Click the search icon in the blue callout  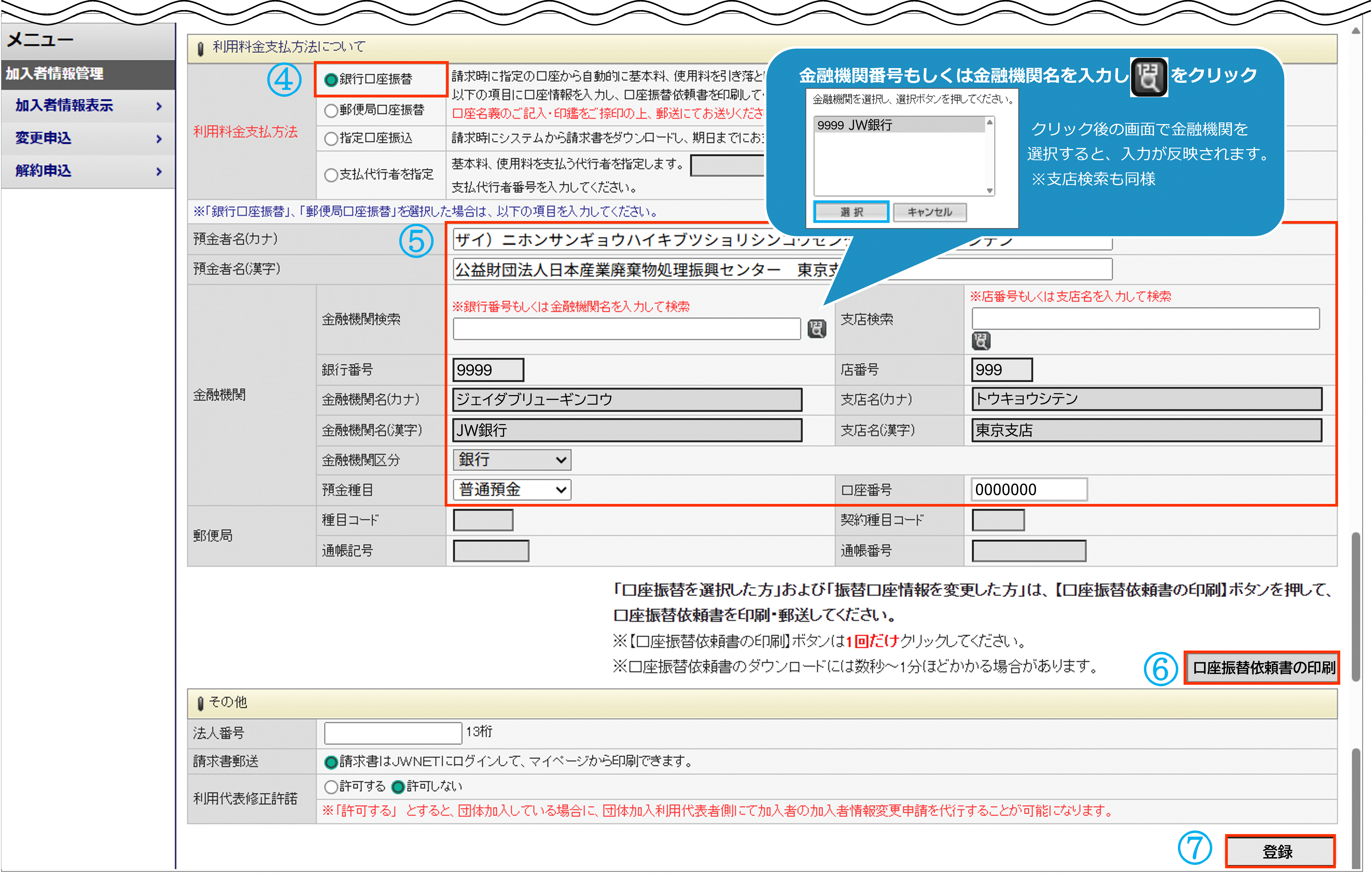coord(1149,77)
